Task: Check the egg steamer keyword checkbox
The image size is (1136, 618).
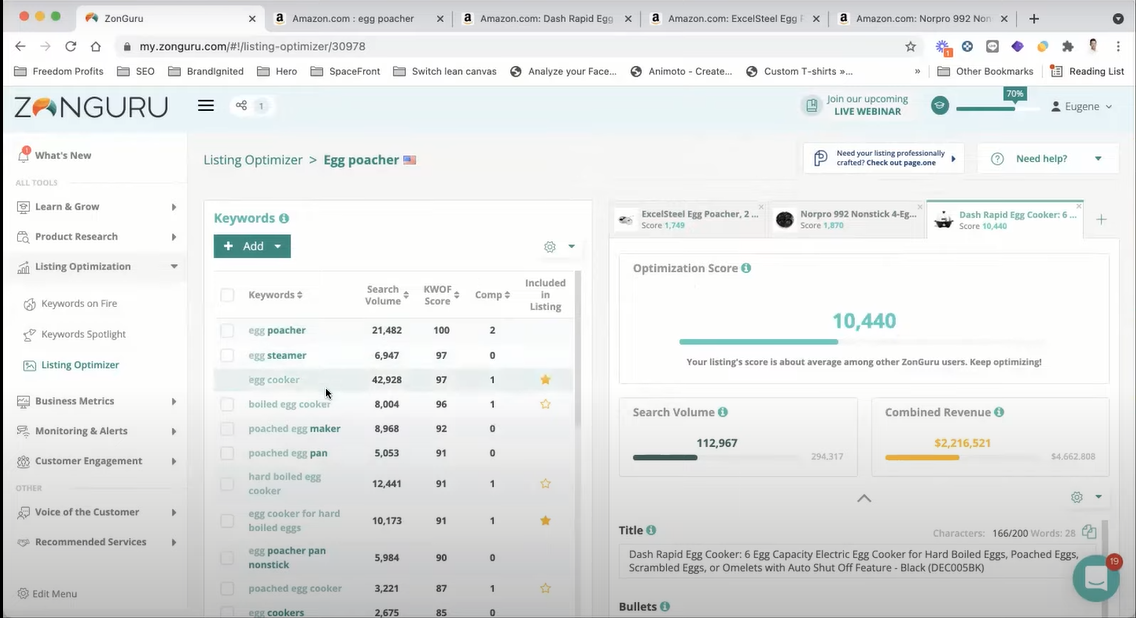Action: [227, 355]
